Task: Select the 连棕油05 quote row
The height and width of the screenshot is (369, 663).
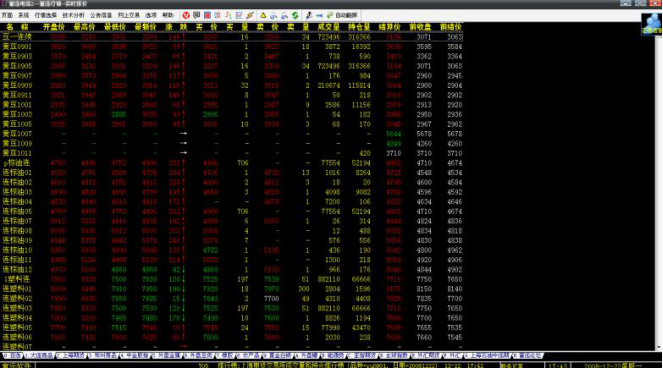Action: 232,211
